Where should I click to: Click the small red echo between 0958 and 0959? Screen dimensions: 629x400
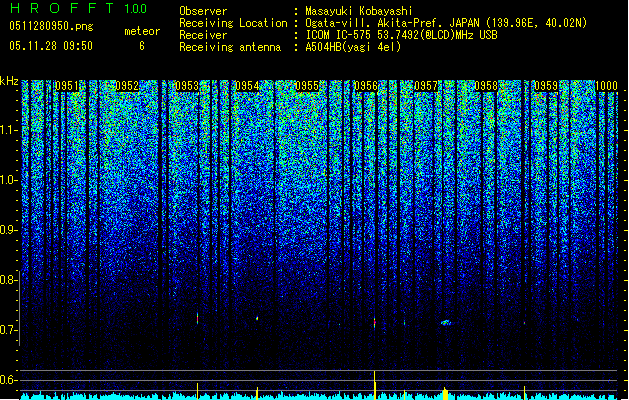point(524,323)
